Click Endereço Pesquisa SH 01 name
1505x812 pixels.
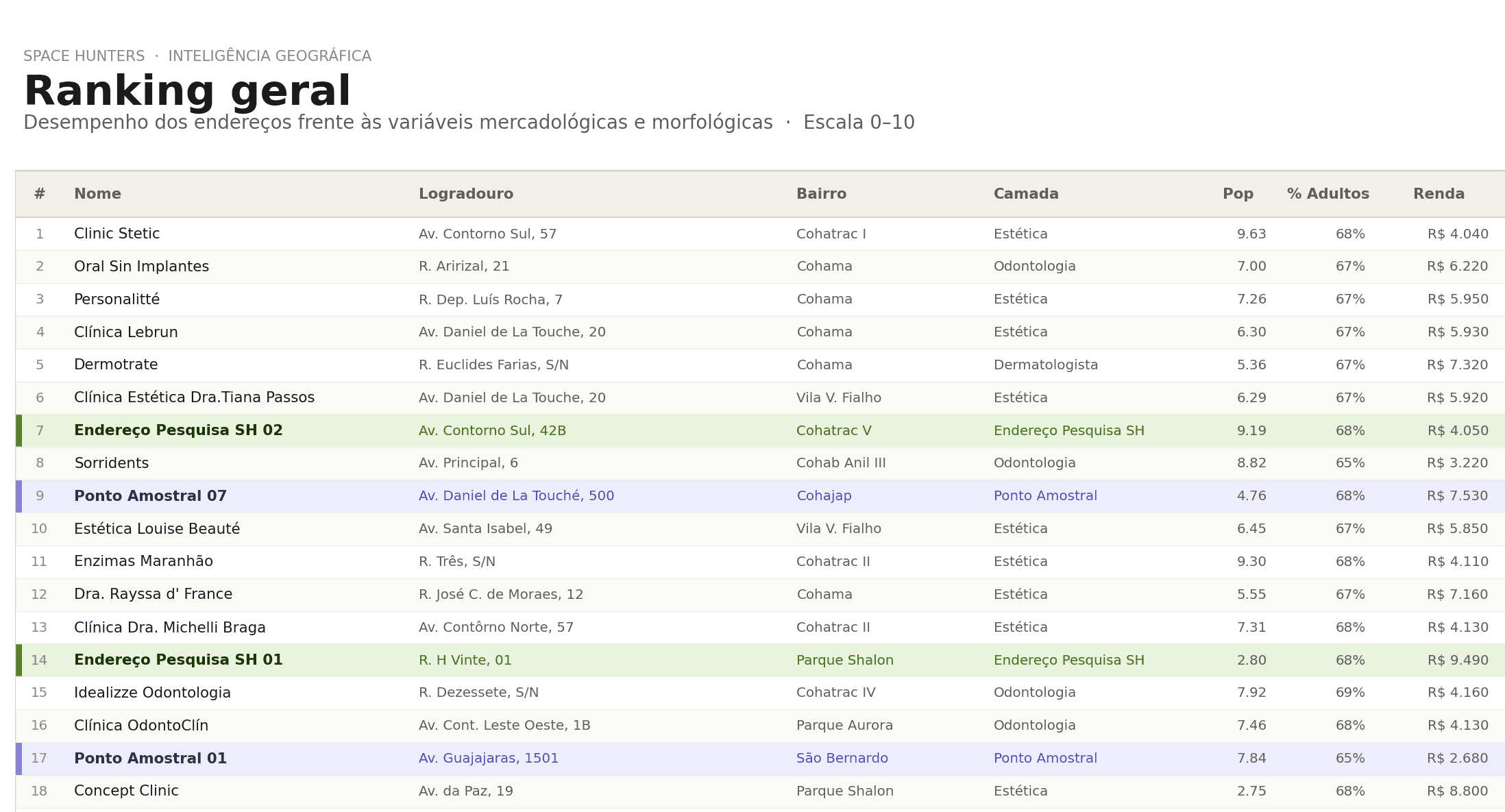coord(178,660)
